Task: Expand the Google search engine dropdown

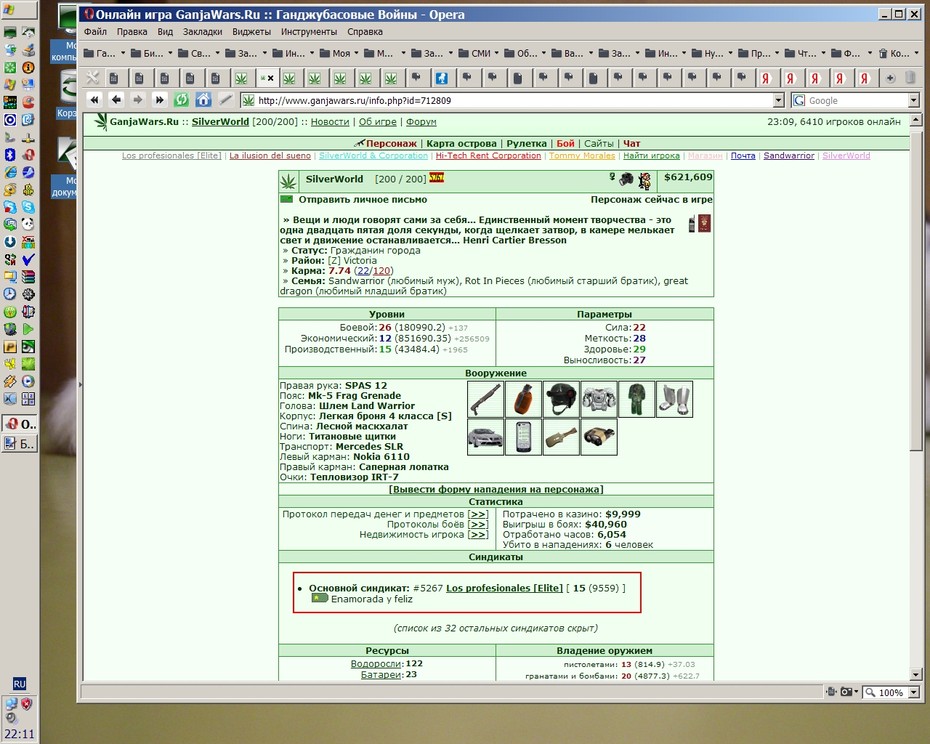Action: pyautogui.click(x=913, y=101)
